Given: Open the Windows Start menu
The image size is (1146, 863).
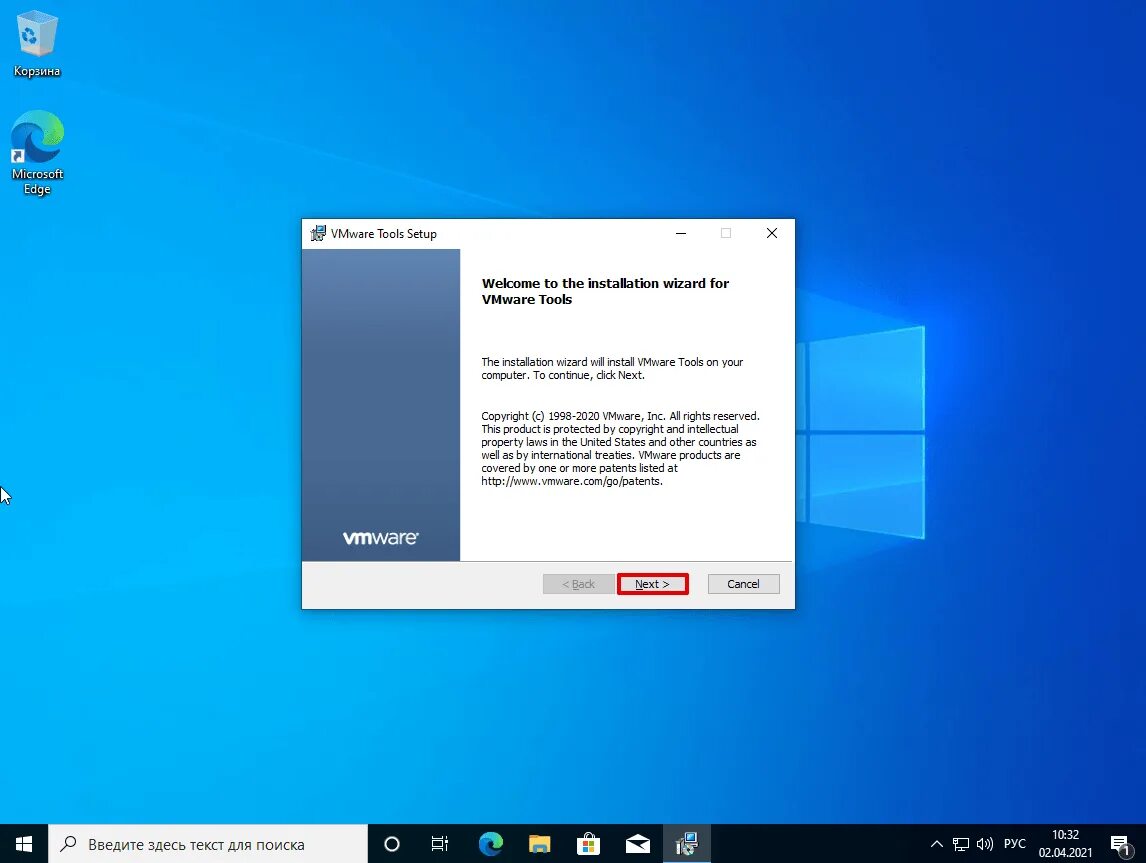Looking at the screenshot, I should [x=23, y=844].
